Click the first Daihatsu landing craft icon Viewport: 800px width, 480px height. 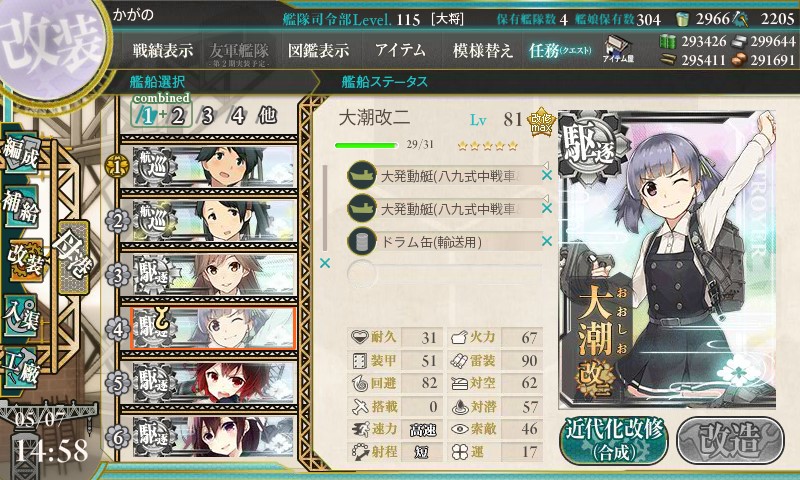[362, 175]
